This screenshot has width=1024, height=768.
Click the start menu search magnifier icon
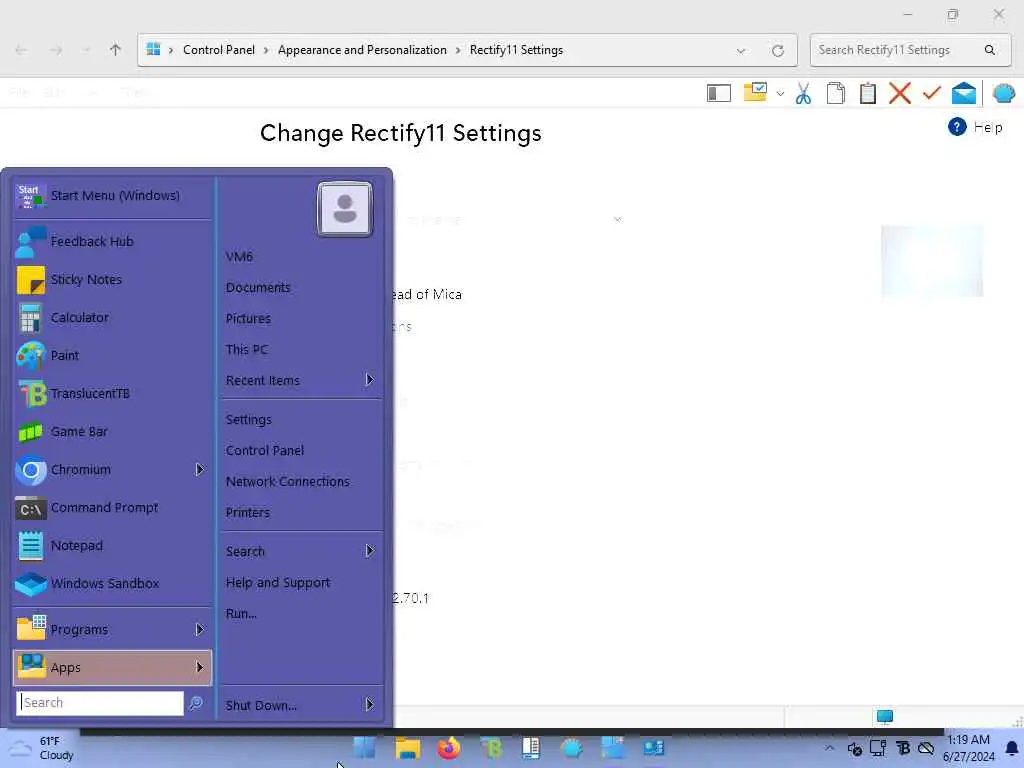pyautogui.click(x=195, y=703)
